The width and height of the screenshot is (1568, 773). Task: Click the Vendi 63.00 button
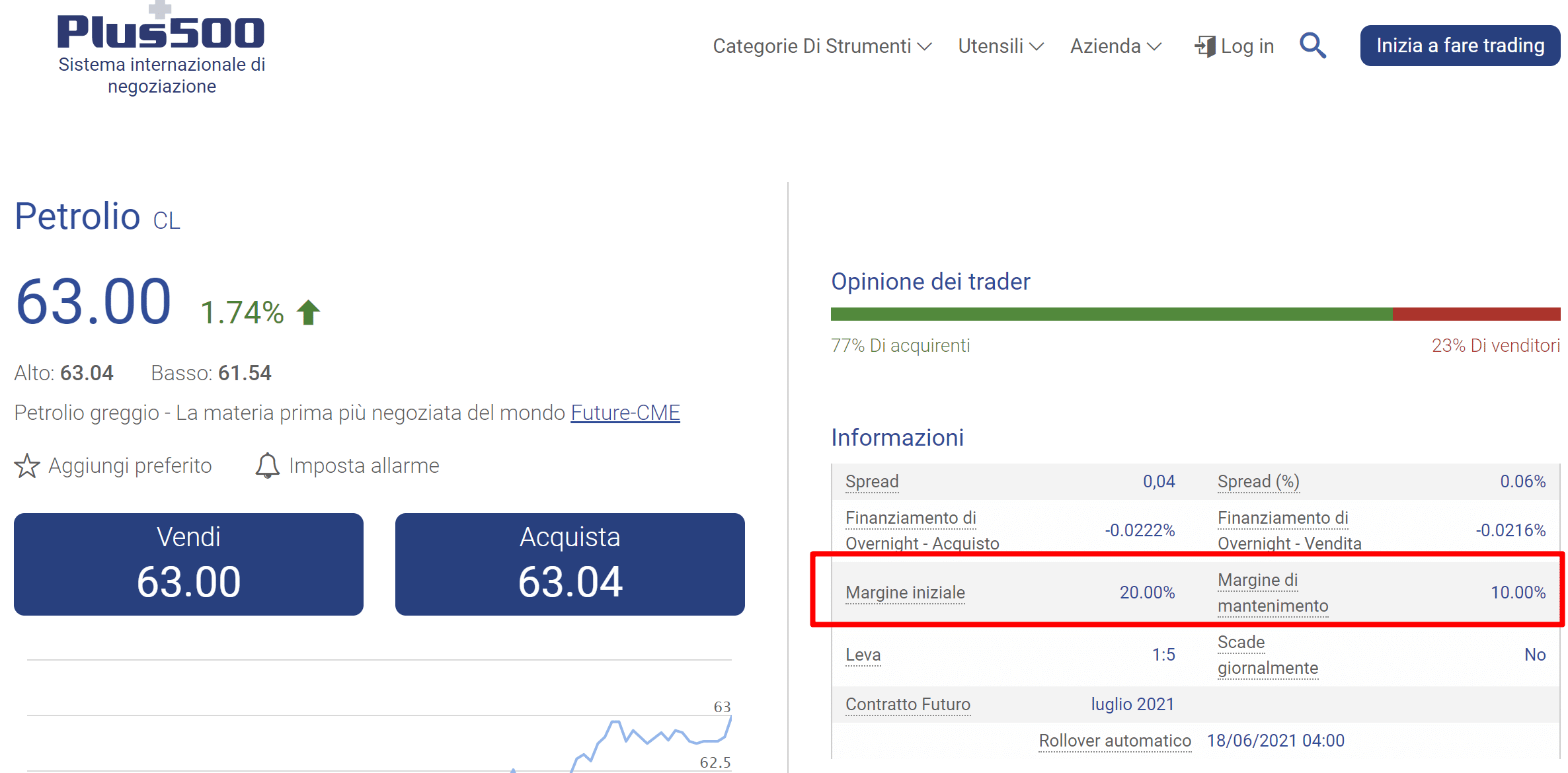tap(188, 564)
